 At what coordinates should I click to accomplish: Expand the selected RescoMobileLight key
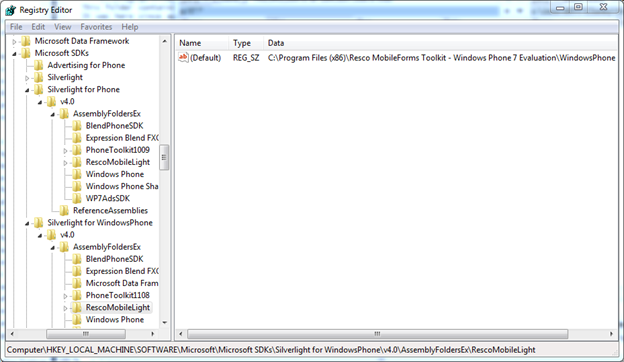(65, 308)
